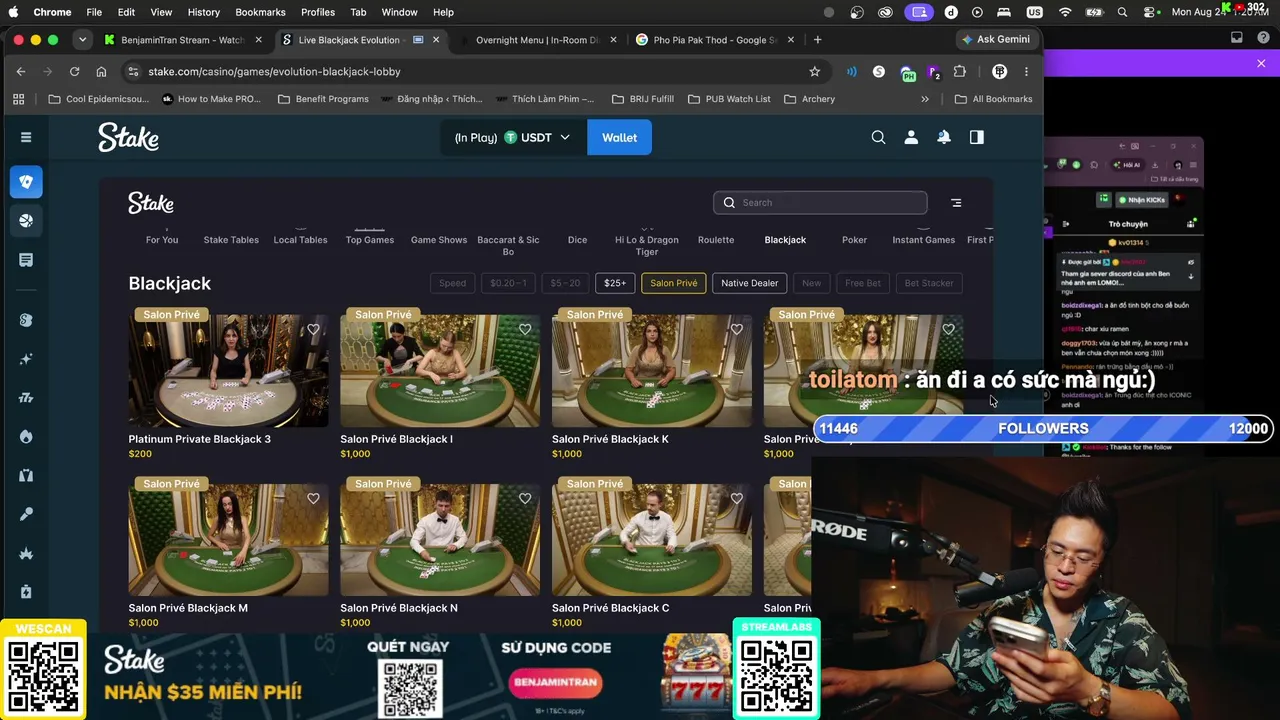Select the Free Bet filter chip
This screenshot has width=1280, height=720.
pos(863,283)
